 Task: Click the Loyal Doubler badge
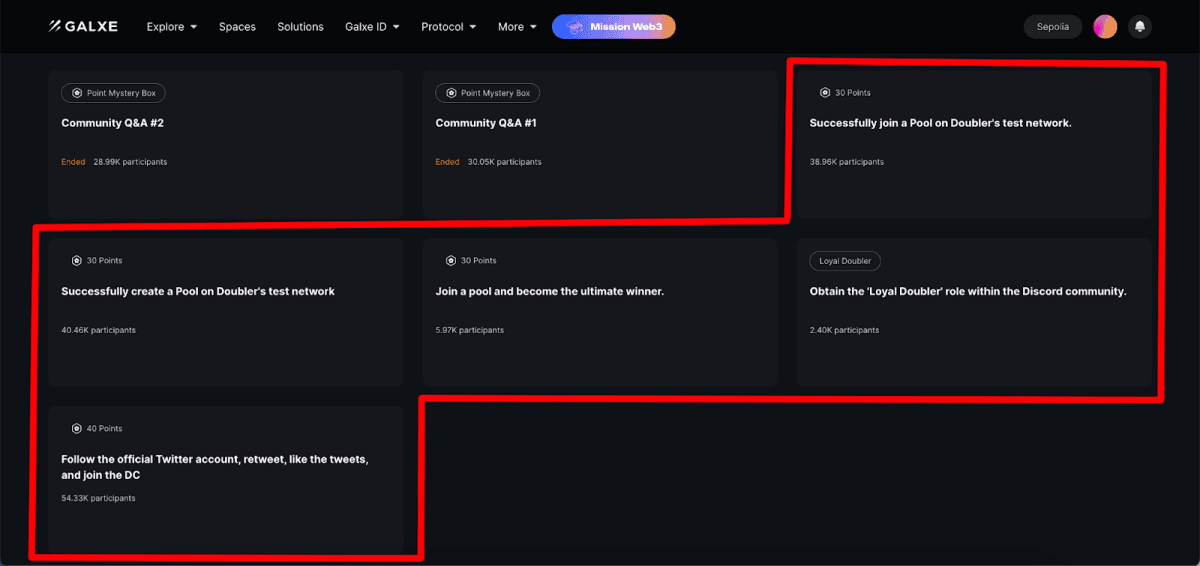click(x=845, y=261)
